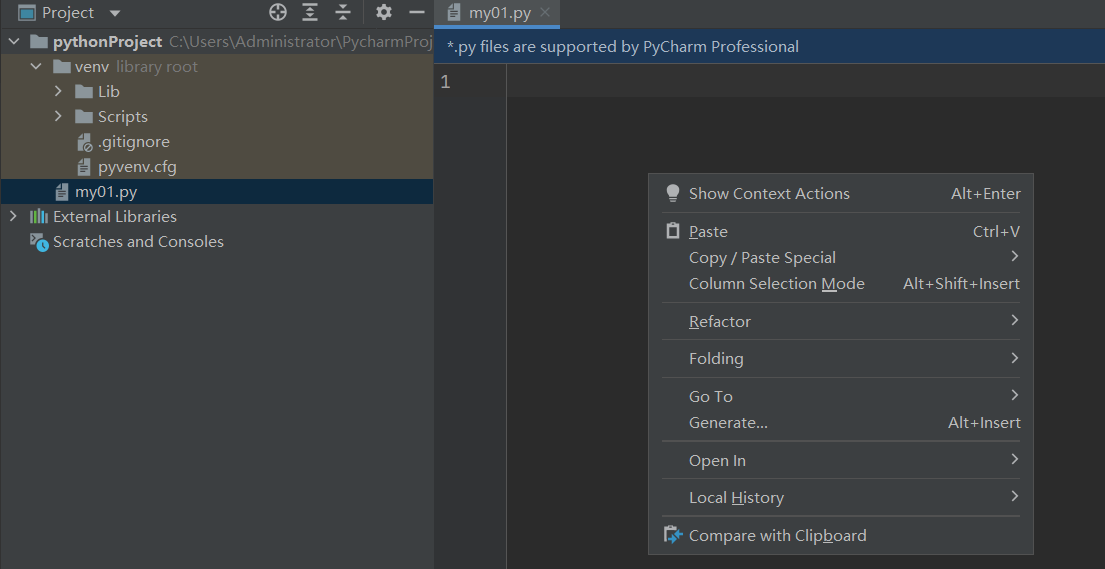Screen dimensions: 1105x569
Task: Open the Go To submenu
Action: tap(841, 396)
